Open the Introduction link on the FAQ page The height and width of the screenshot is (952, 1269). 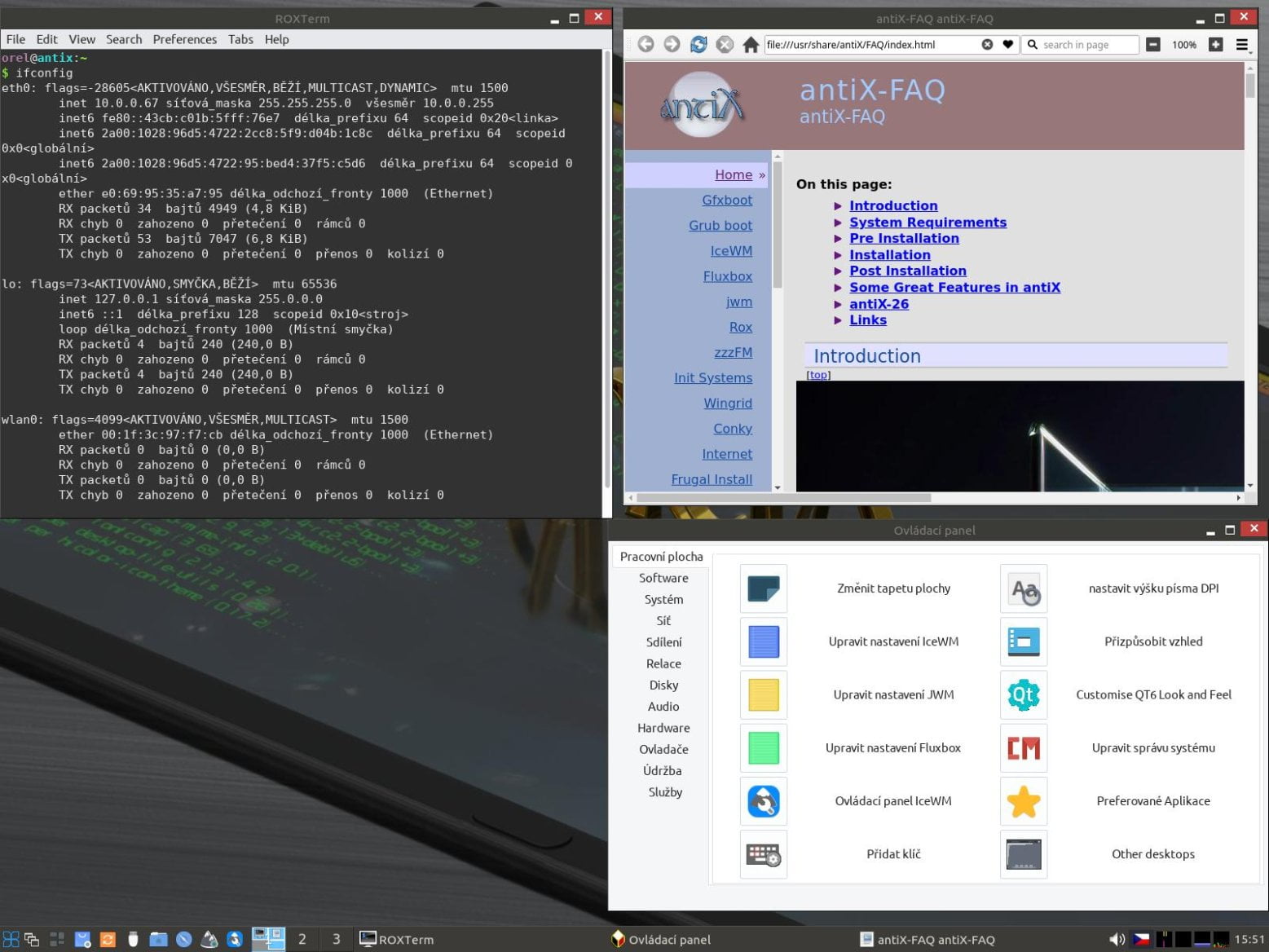pos(893,205)
